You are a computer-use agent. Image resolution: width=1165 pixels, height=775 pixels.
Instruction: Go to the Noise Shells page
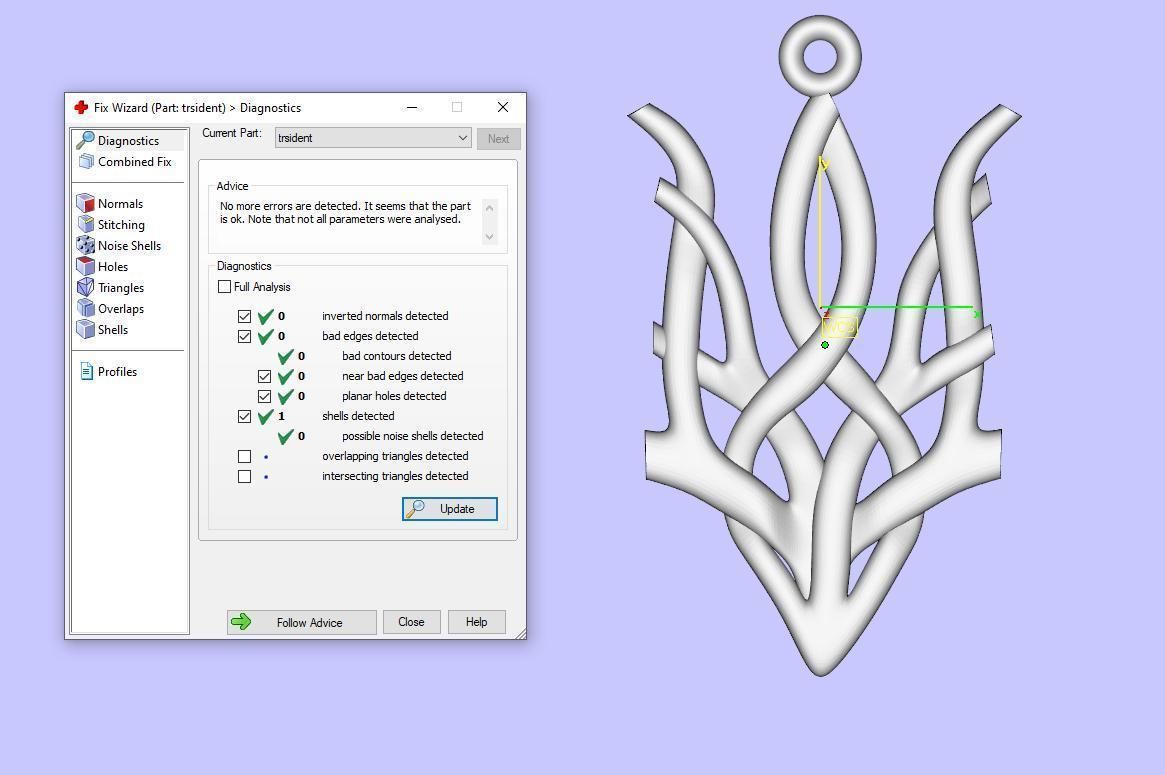point(129,245)
